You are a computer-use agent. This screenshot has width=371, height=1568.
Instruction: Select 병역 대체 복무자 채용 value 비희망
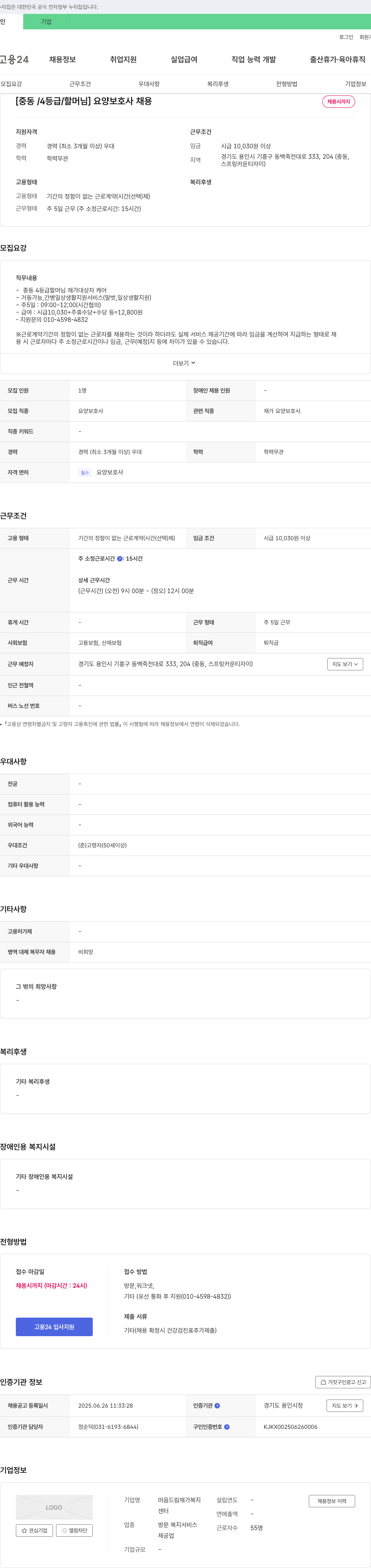[x=86, y=952]
